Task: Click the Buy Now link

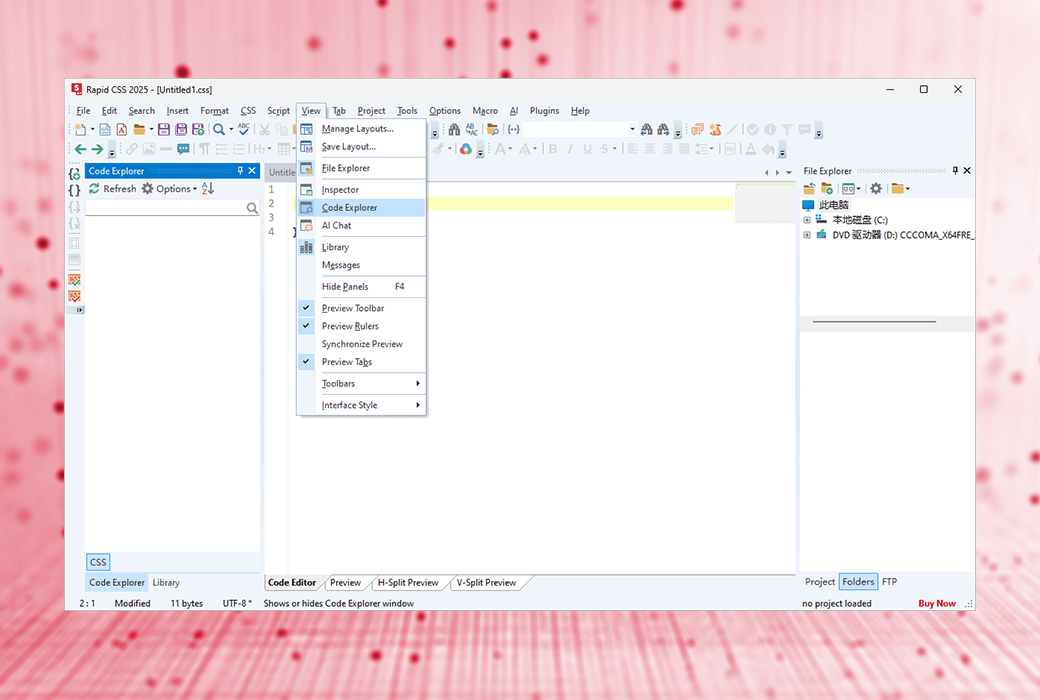Action: click(x=937, y=603)
